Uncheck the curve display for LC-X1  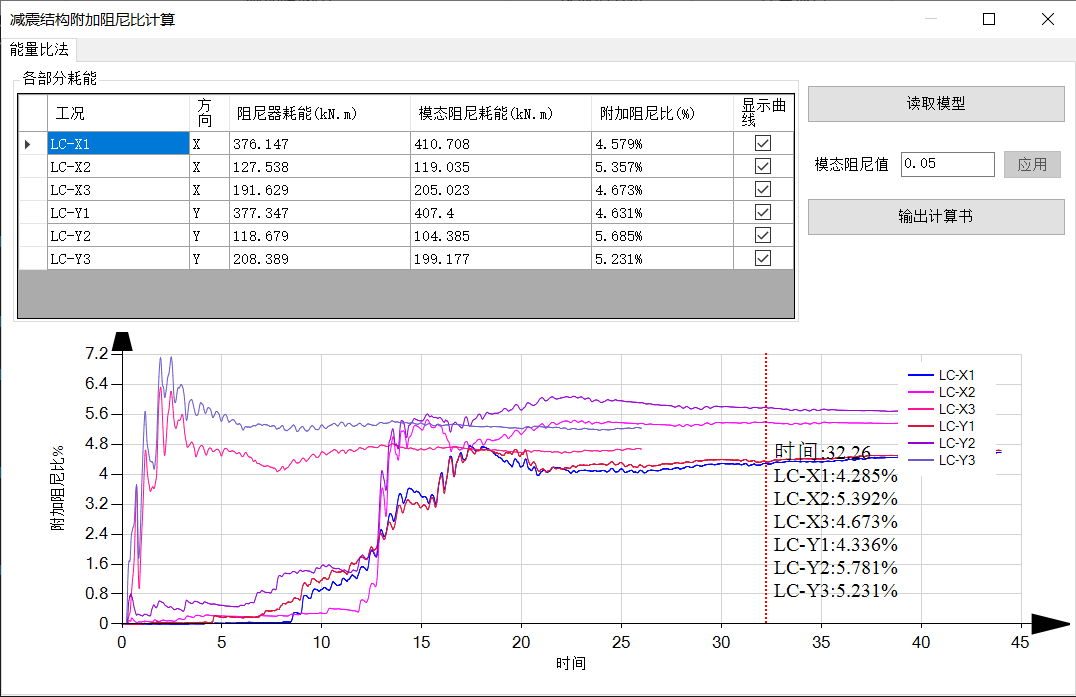[x=763, y=143]
